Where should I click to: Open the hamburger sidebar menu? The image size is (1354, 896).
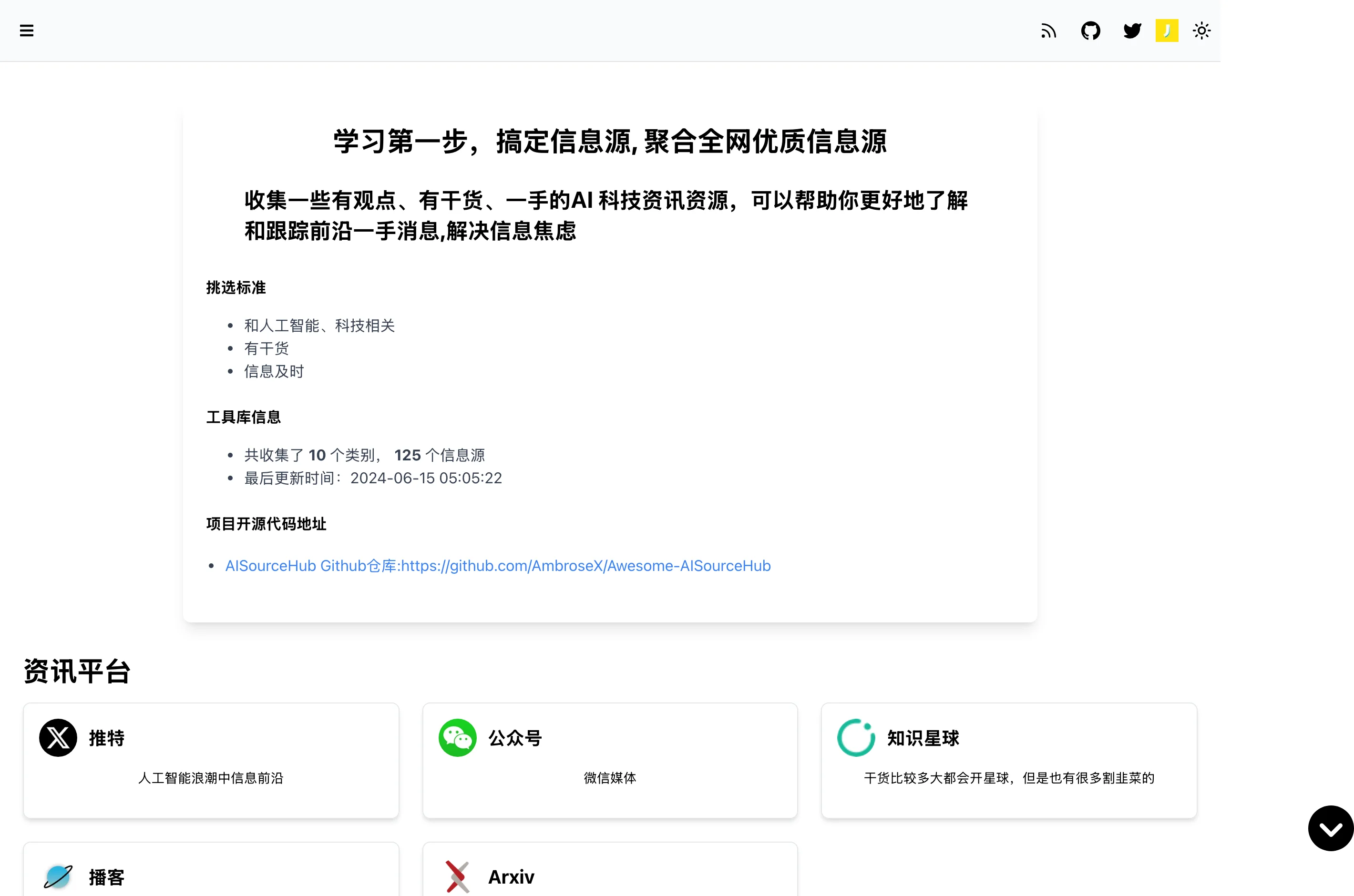click(x=26, y=31)
